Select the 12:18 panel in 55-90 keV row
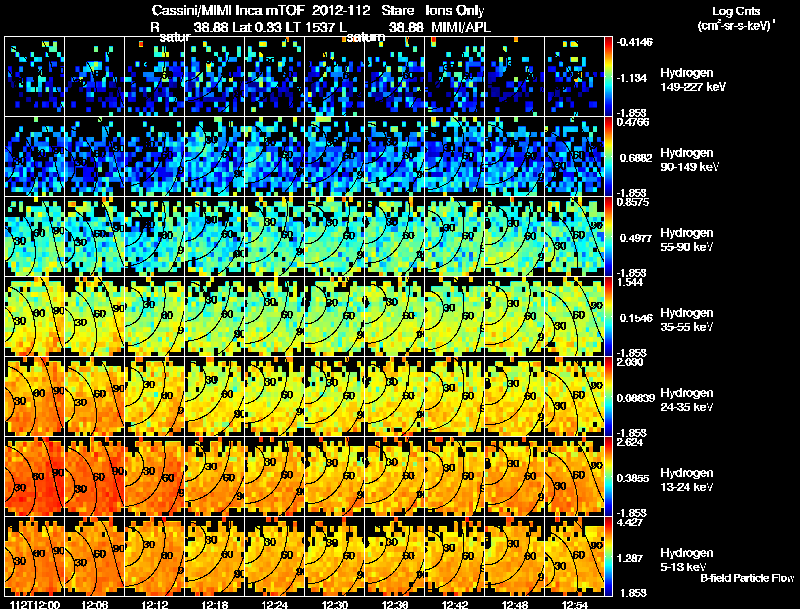 pyautogui.click(x=215, y=237)
